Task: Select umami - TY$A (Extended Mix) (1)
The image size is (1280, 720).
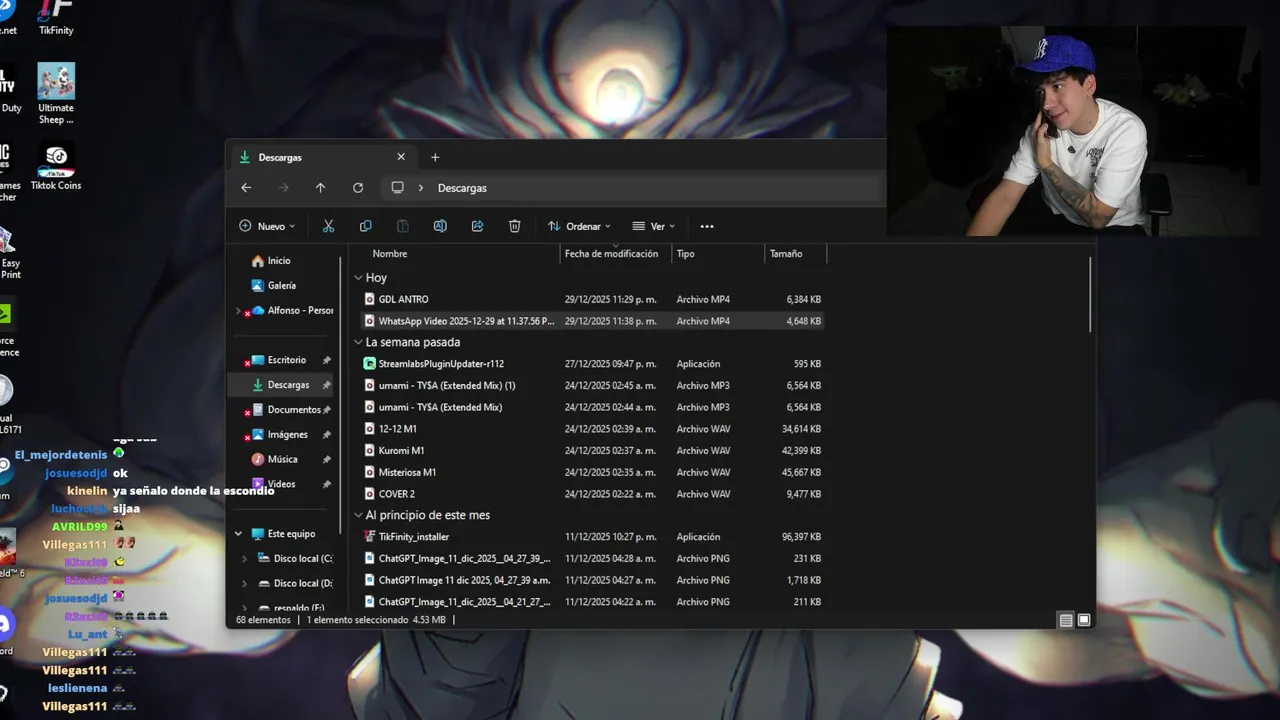Action: 592,386
